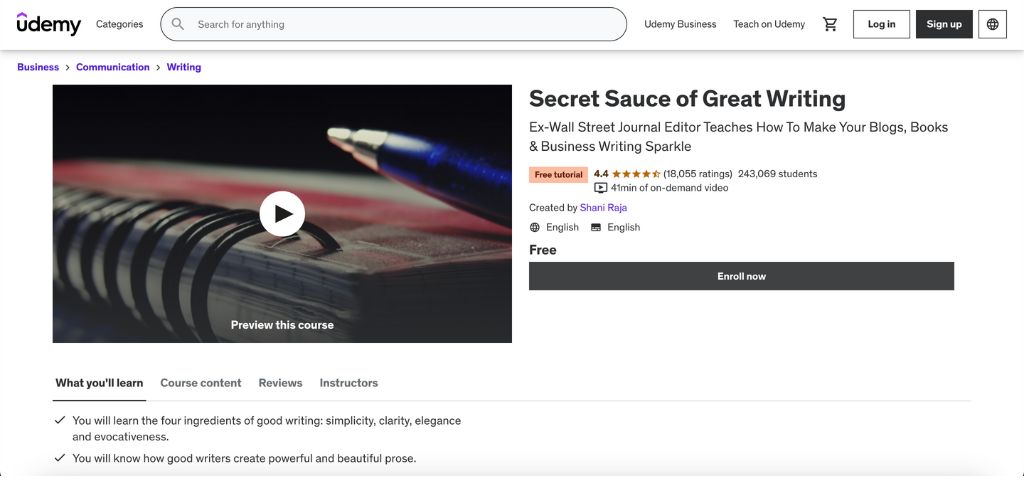Click the Sign up button
Viewport: 1024px width, 500px height.
[x=944, y=24]
